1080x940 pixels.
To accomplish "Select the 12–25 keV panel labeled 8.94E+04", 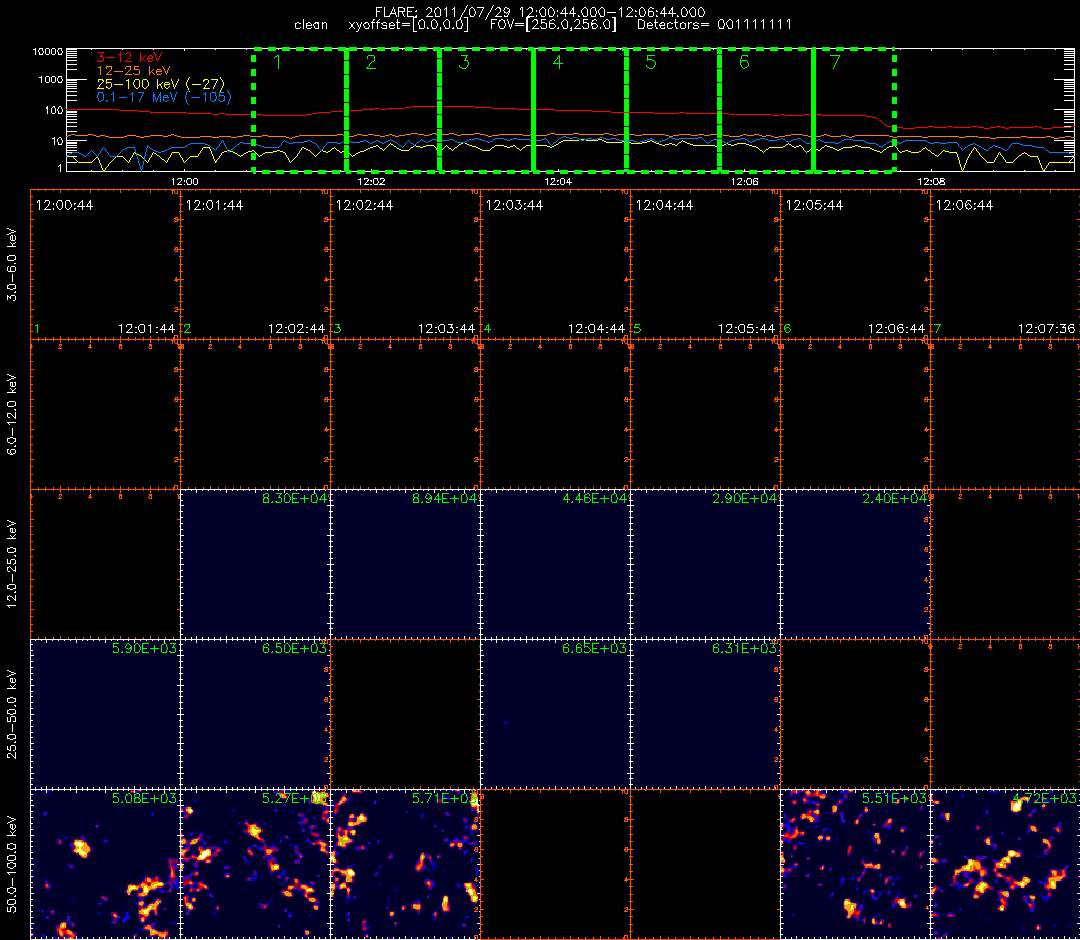I will coord(406,564).
